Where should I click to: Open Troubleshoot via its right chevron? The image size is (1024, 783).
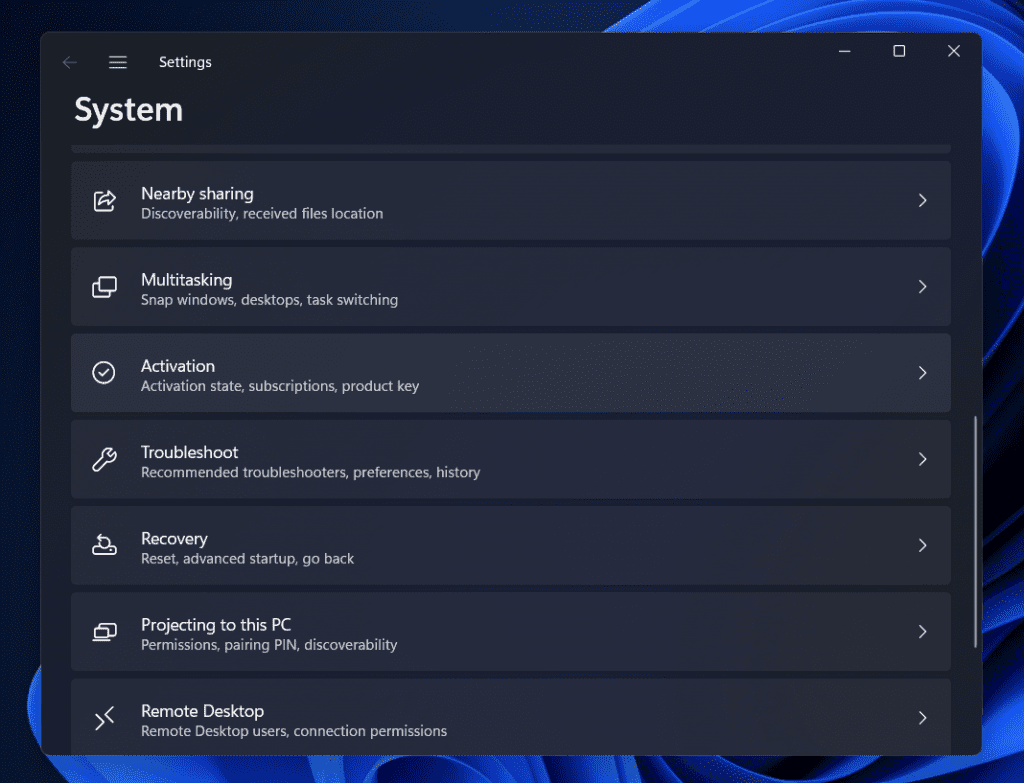(x=922, y=459)
